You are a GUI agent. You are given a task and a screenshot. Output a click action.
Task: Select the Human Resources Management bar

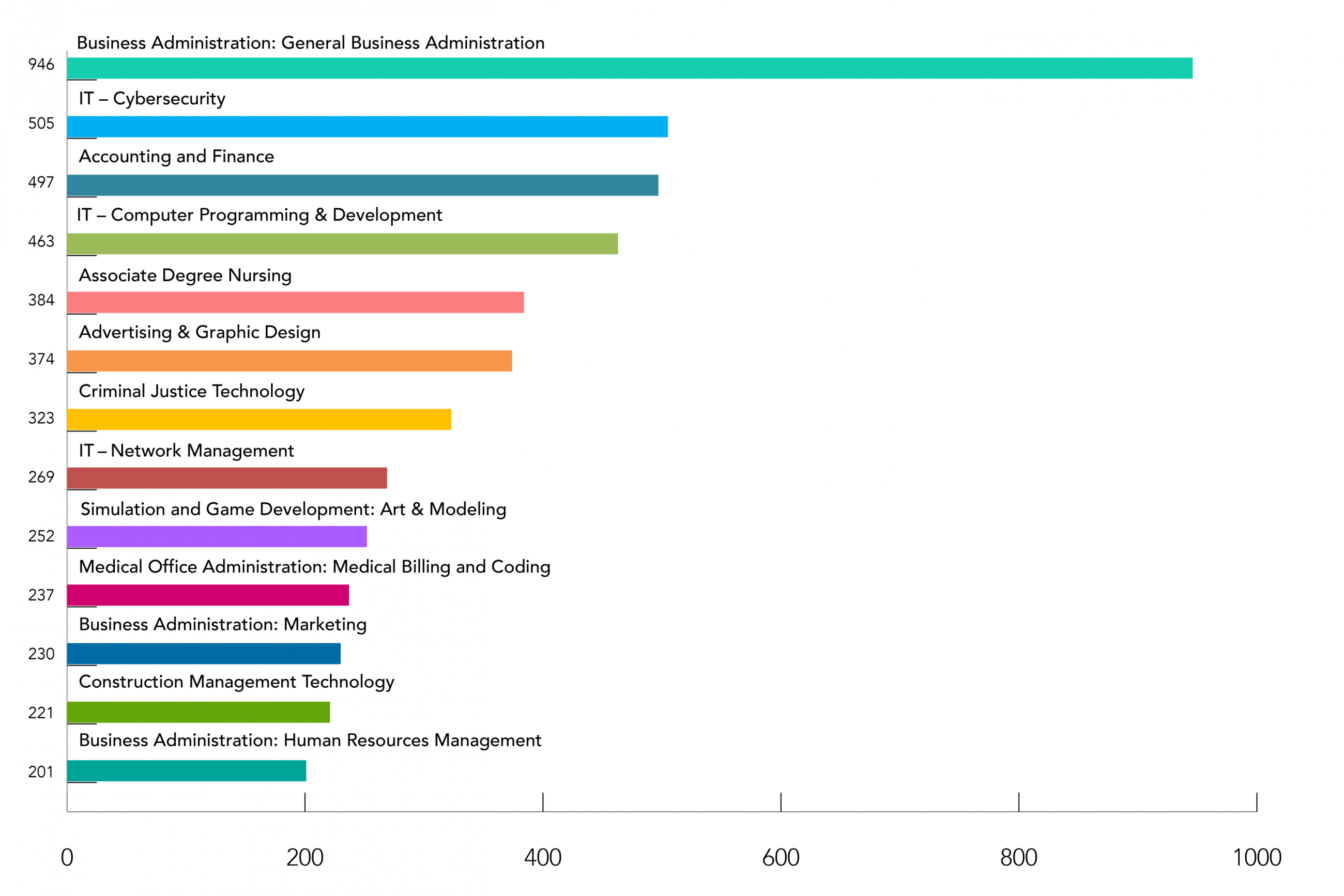[187, 771]
